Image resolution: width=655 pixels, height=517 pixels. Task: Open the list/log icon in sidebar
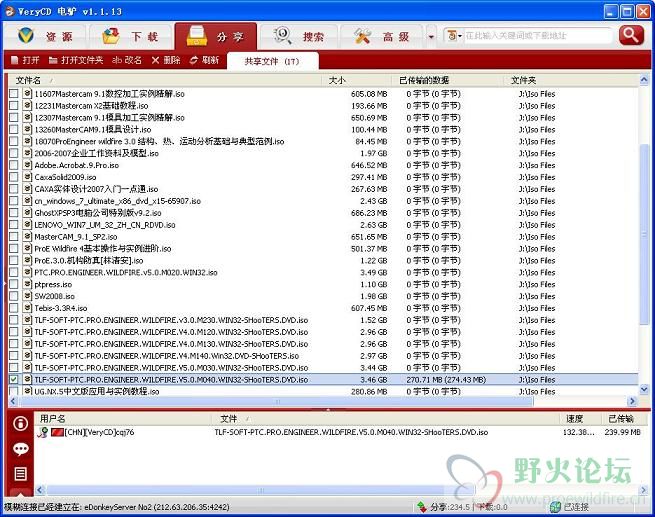[x=20, y=474]
